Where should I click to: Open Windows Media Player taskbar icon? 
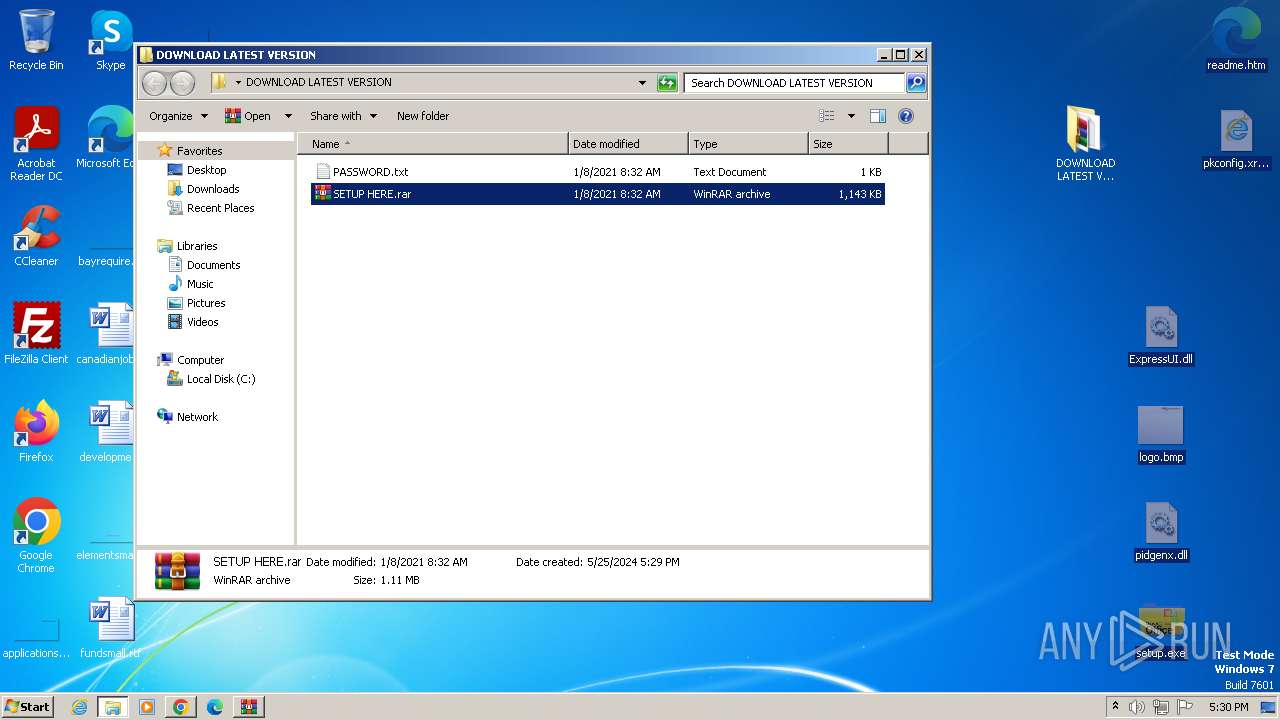tap(146, 707)
